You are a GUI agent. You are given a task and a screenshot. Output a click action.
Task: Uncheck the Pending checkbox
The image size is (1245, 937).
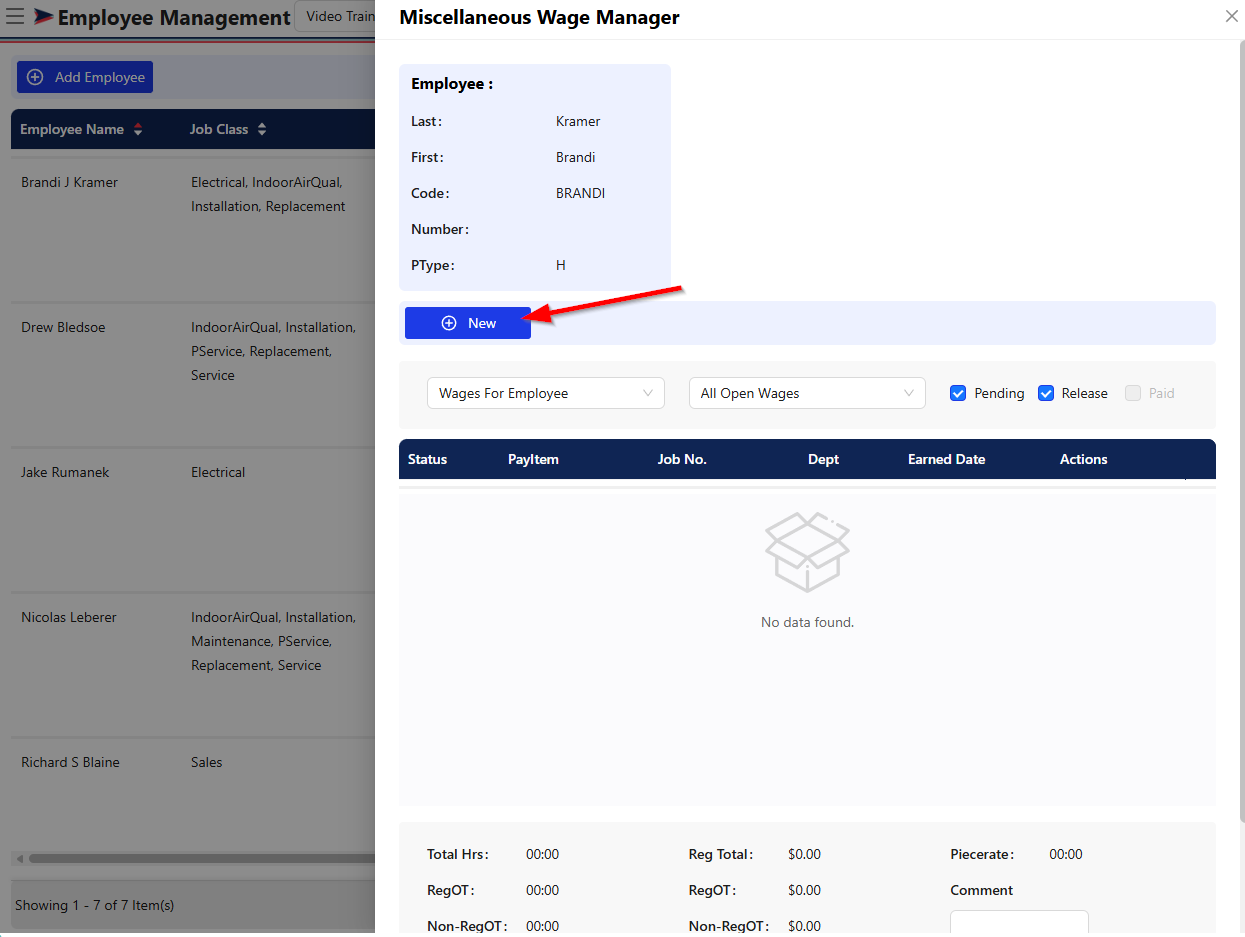click(958, 393)
